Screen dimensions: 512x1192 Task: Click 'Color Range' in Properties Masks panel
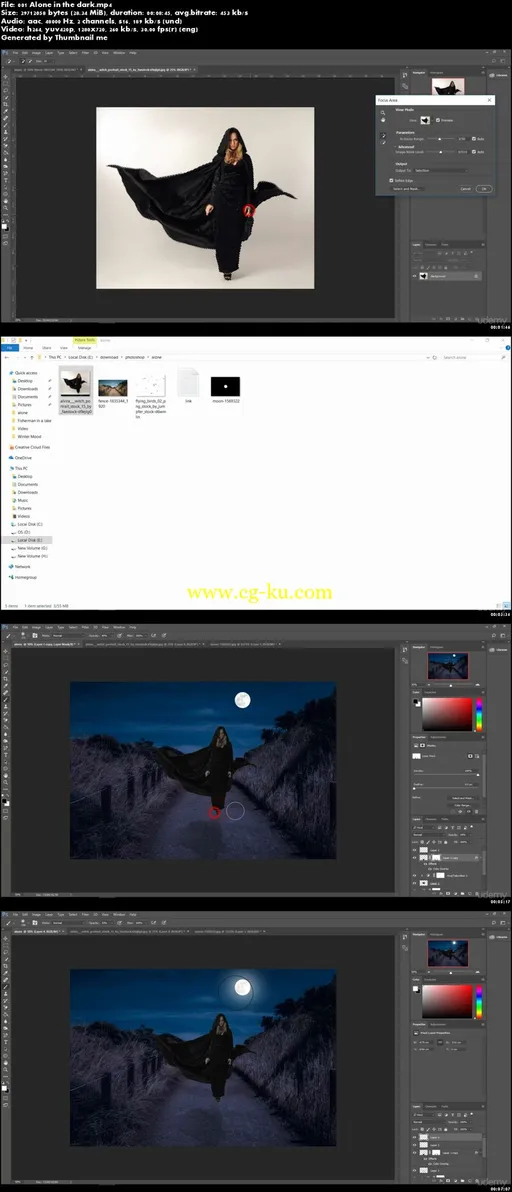(462, 804)
